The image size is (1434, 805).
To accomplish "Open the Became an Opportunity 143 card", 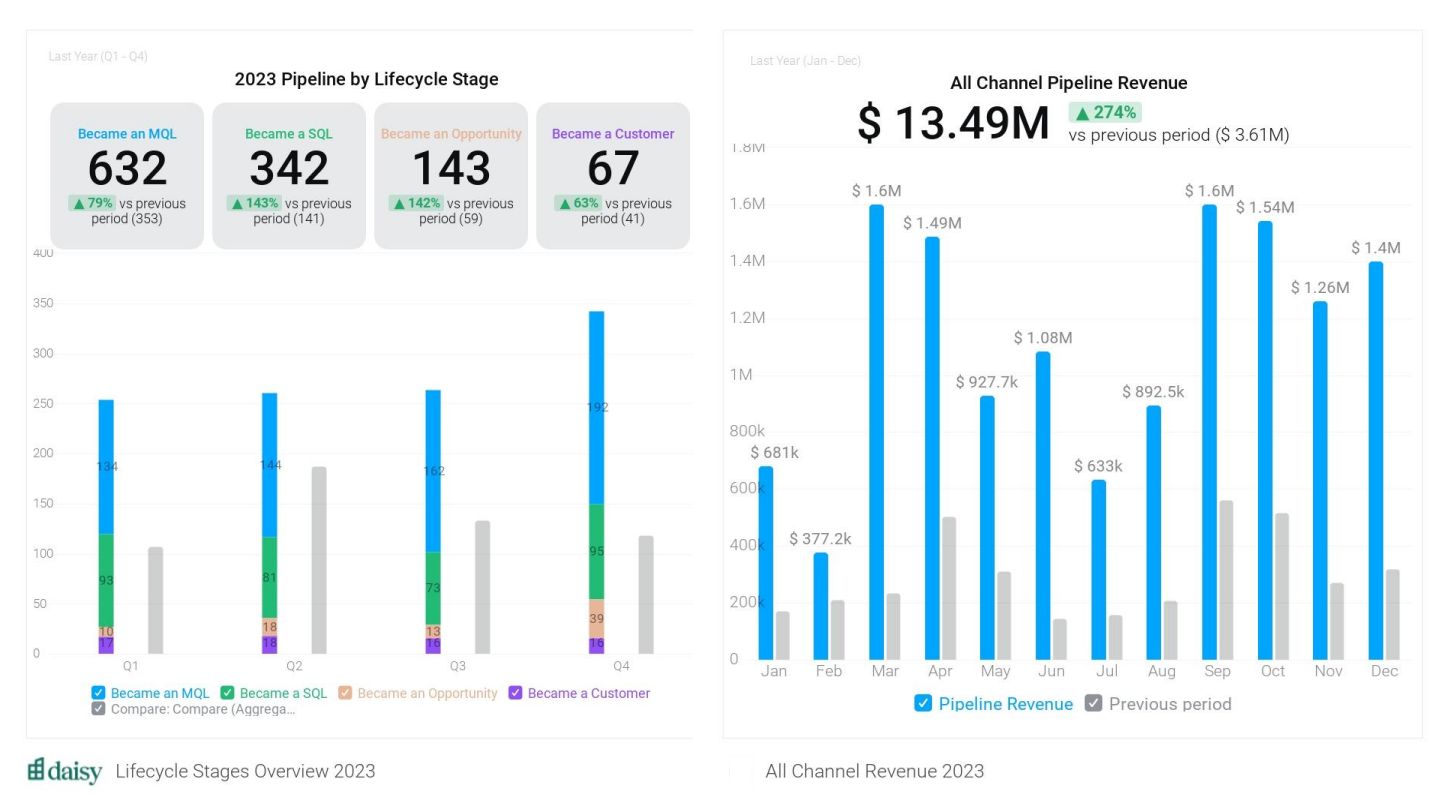I will pos(451,176).
